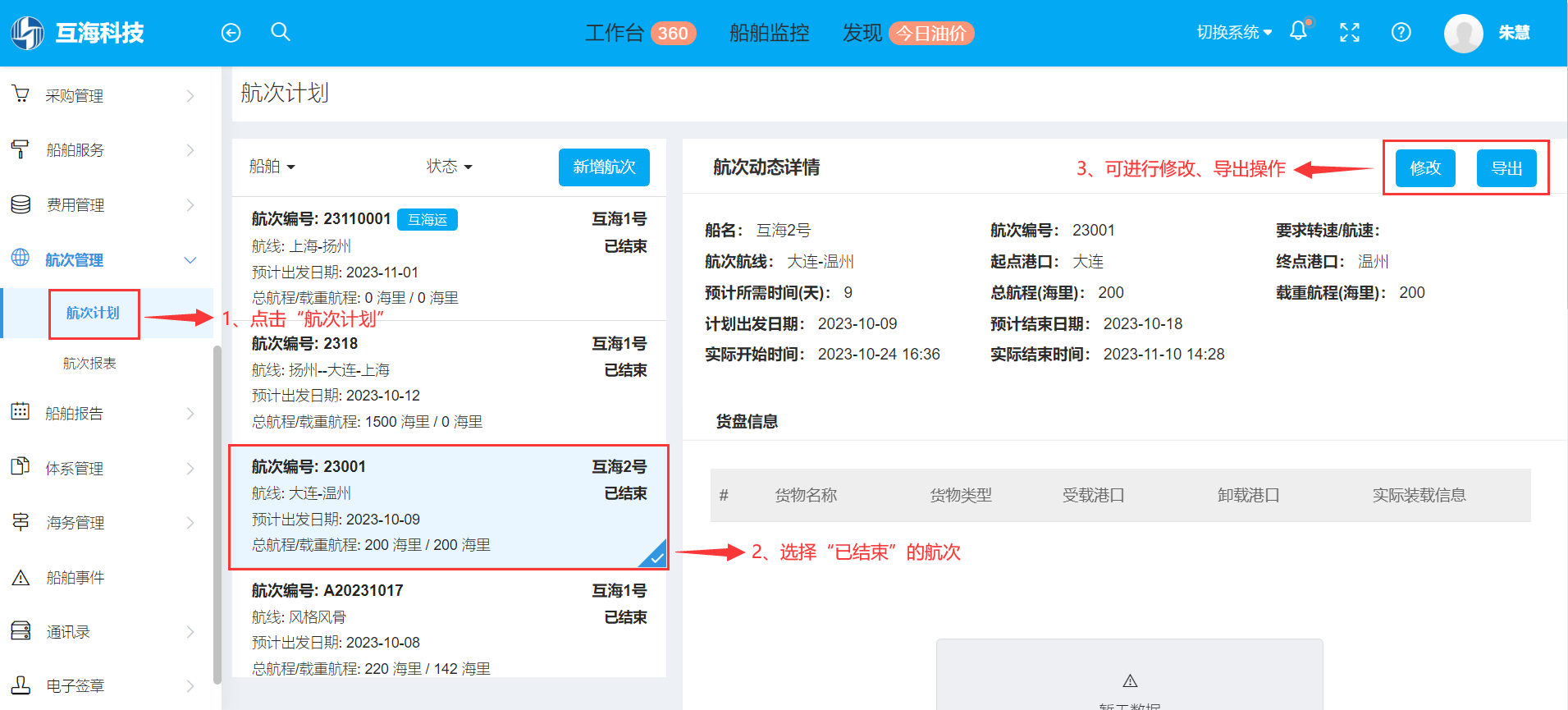Image resolution: width=1568 pixels, height=710 pixels.
Task: Click the sidebar vertical scrollbar
Action: coord(217,515)
